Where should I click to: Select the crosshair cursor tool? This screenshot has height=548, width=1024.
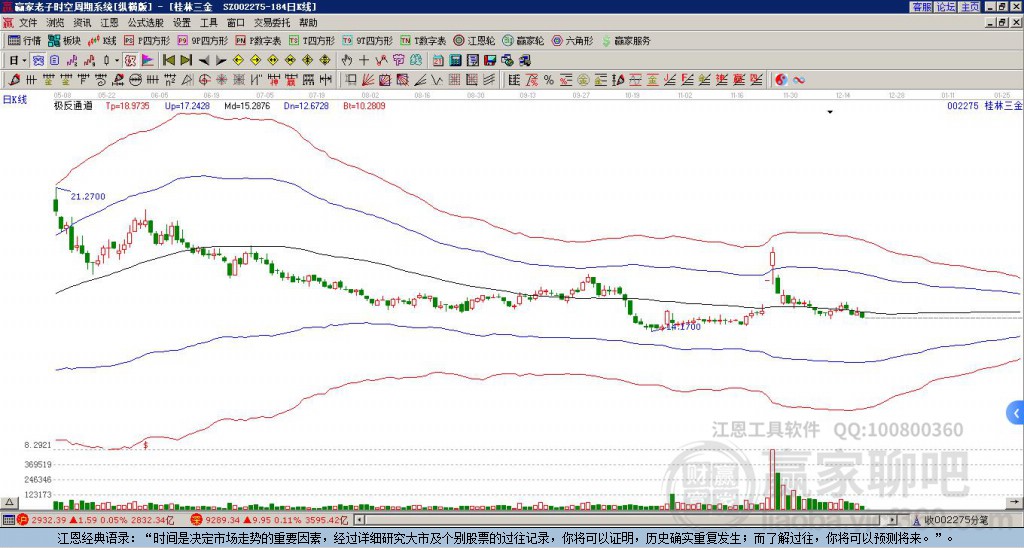click(364, 61)
